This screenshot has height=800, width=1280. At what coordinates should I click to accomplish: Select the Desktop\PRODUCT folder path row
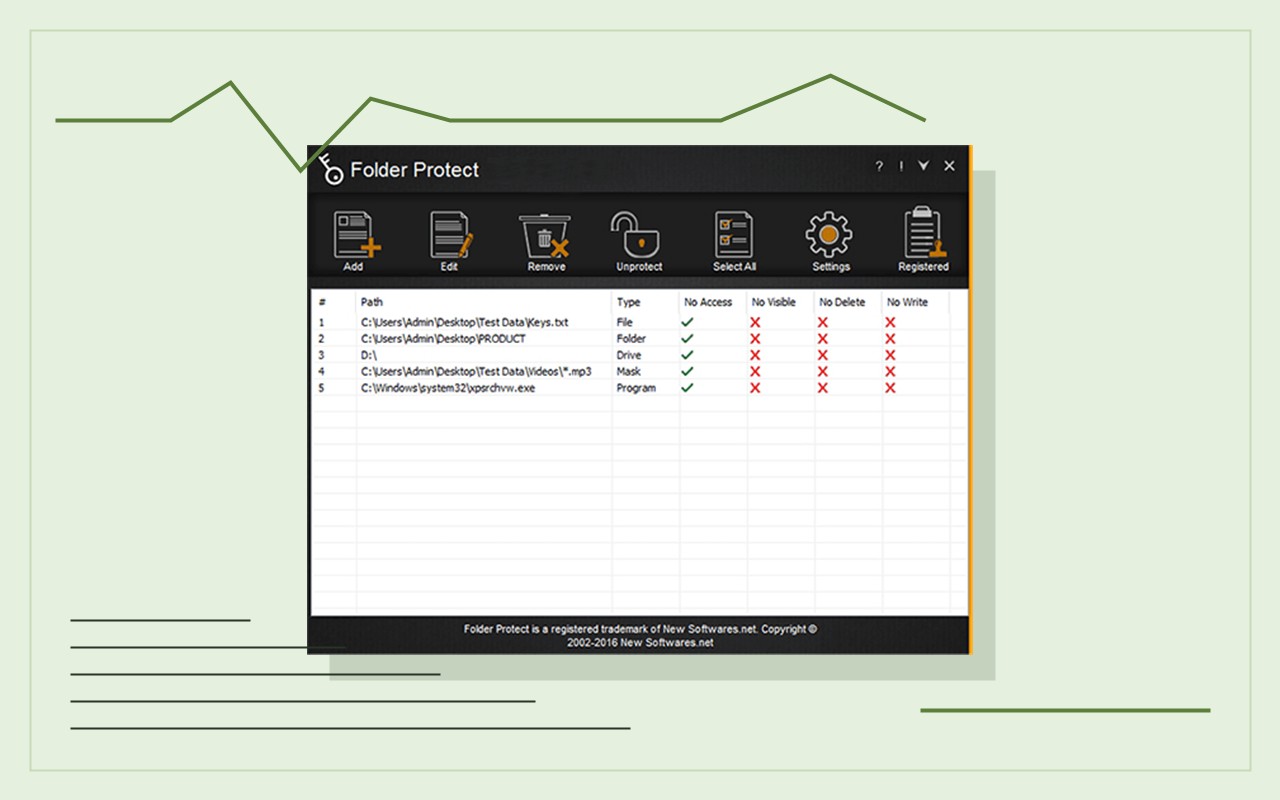(x=443, y=339)
